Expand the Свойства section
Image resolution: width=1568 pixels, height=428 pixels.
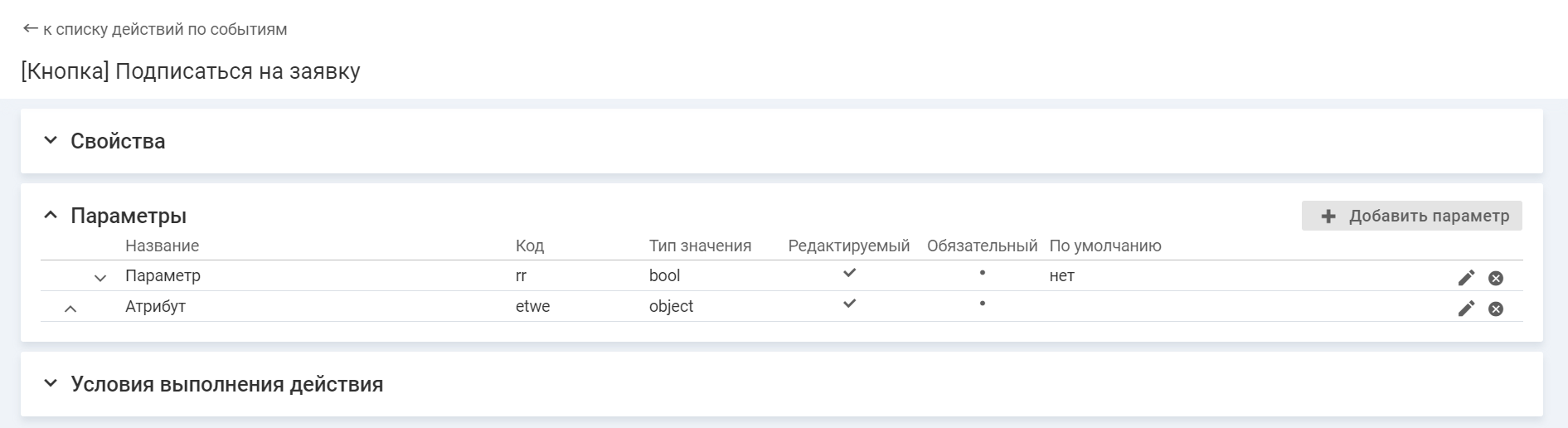[51, 141]
